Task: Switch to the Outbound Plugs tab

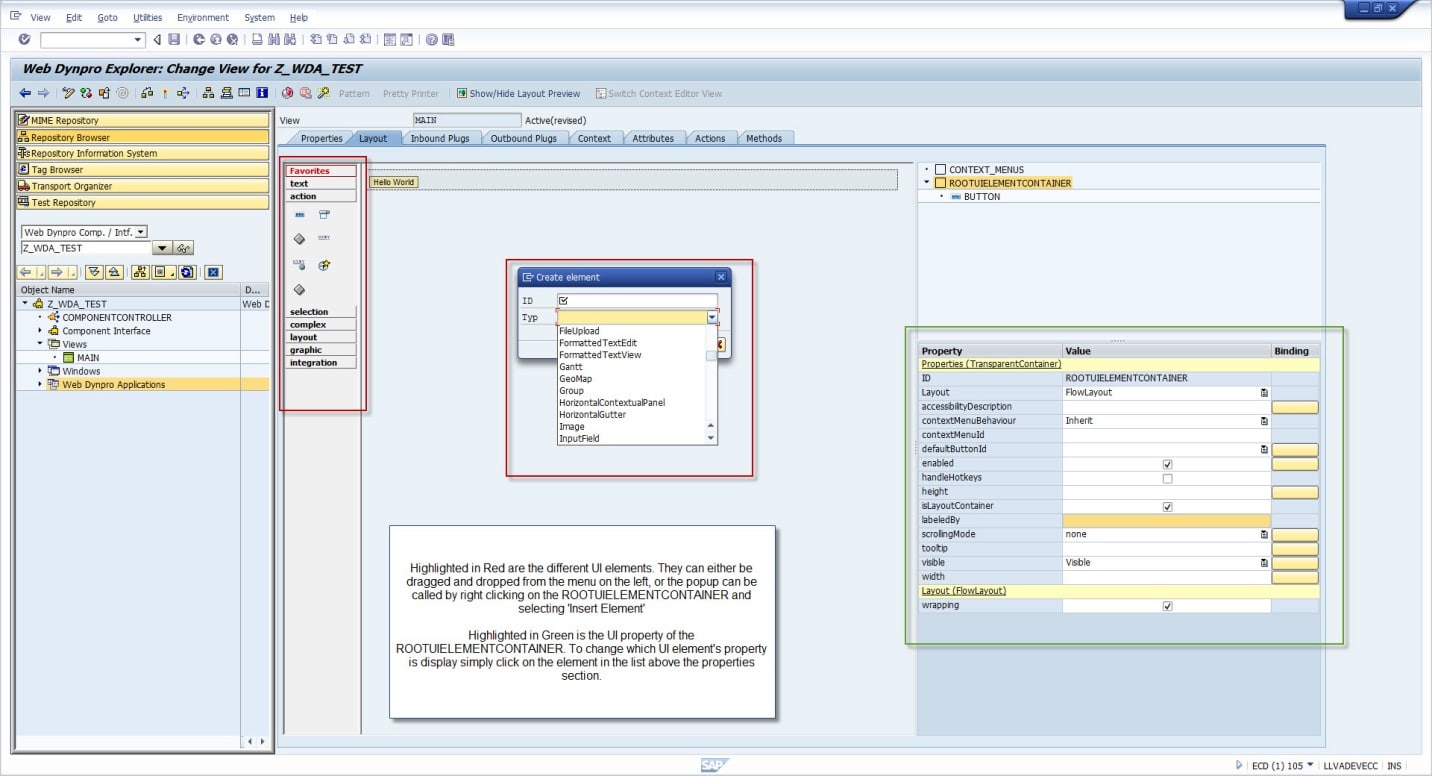Action: [523, 138]
